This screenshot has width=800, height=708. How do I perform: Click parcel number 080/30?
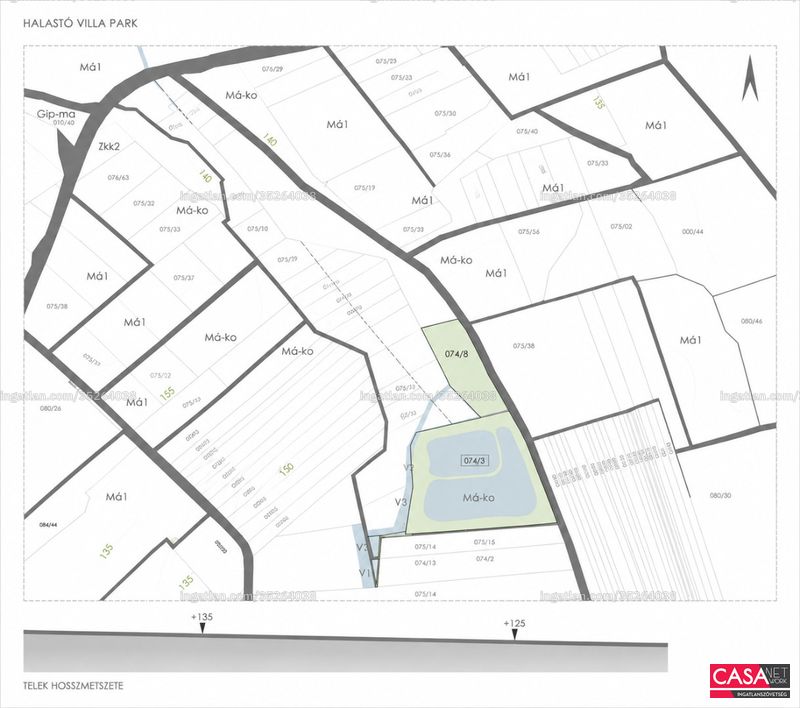(720, 495)
